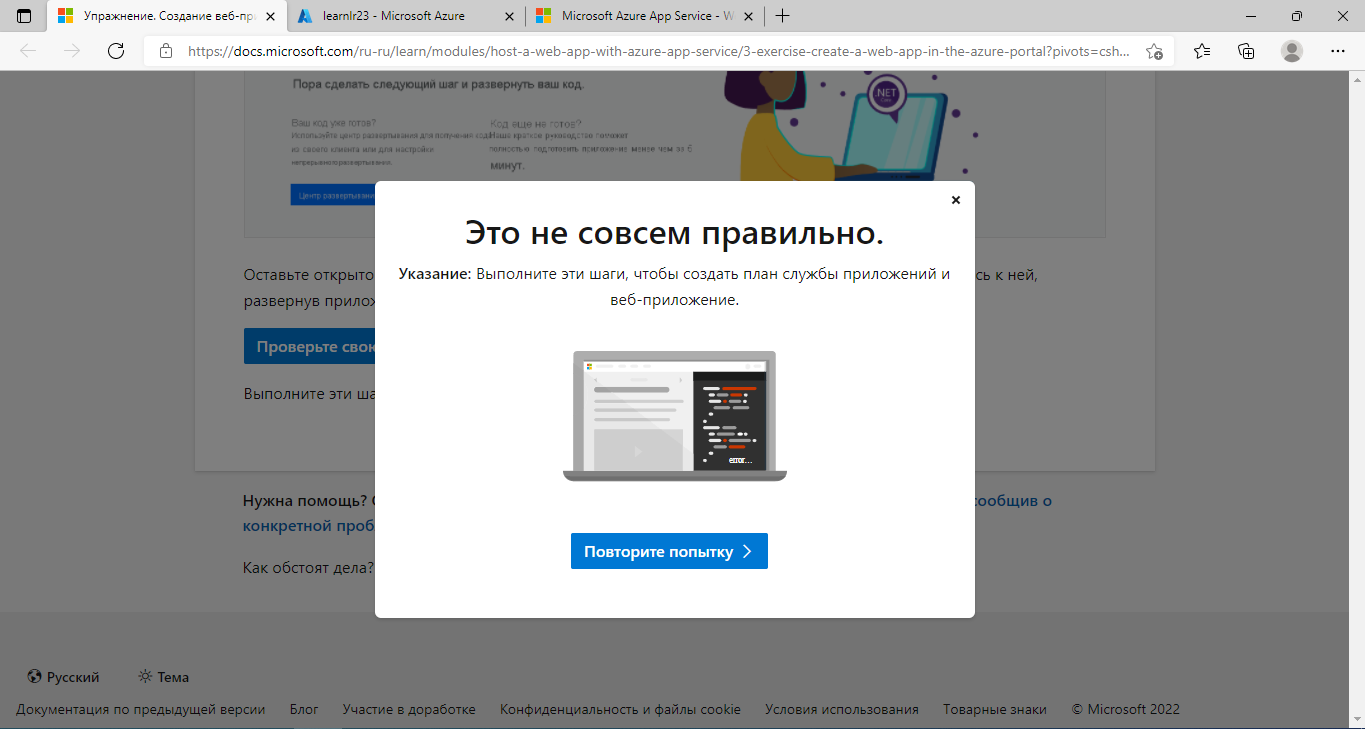
Task: Click the address bar URL field
Action: (660, 51)
